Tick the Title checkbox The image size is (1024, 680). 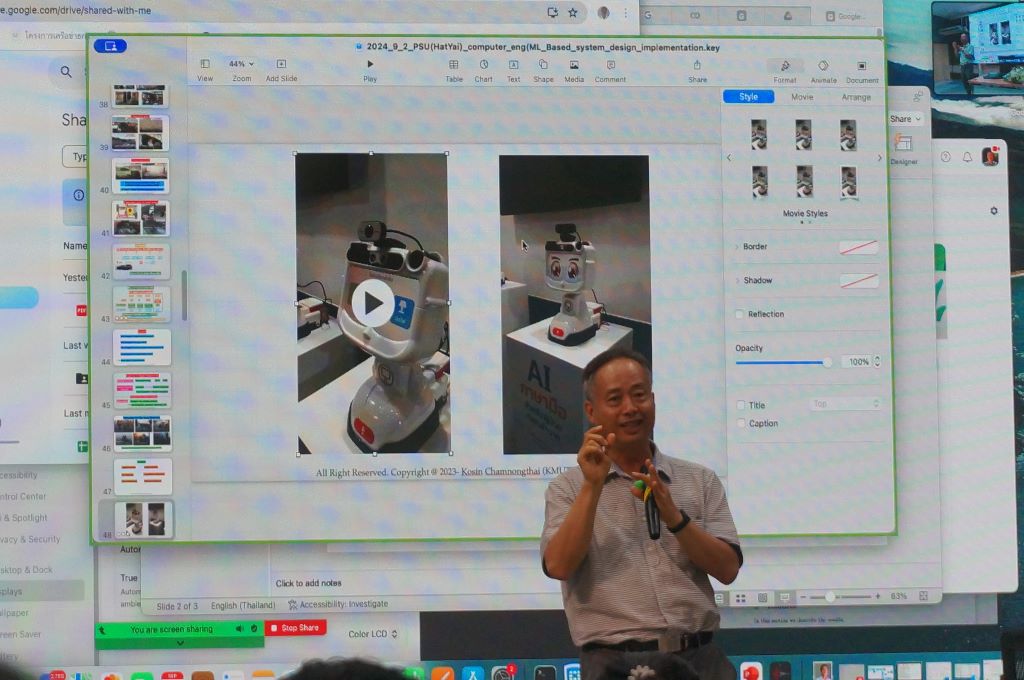(x=741, y=405)
